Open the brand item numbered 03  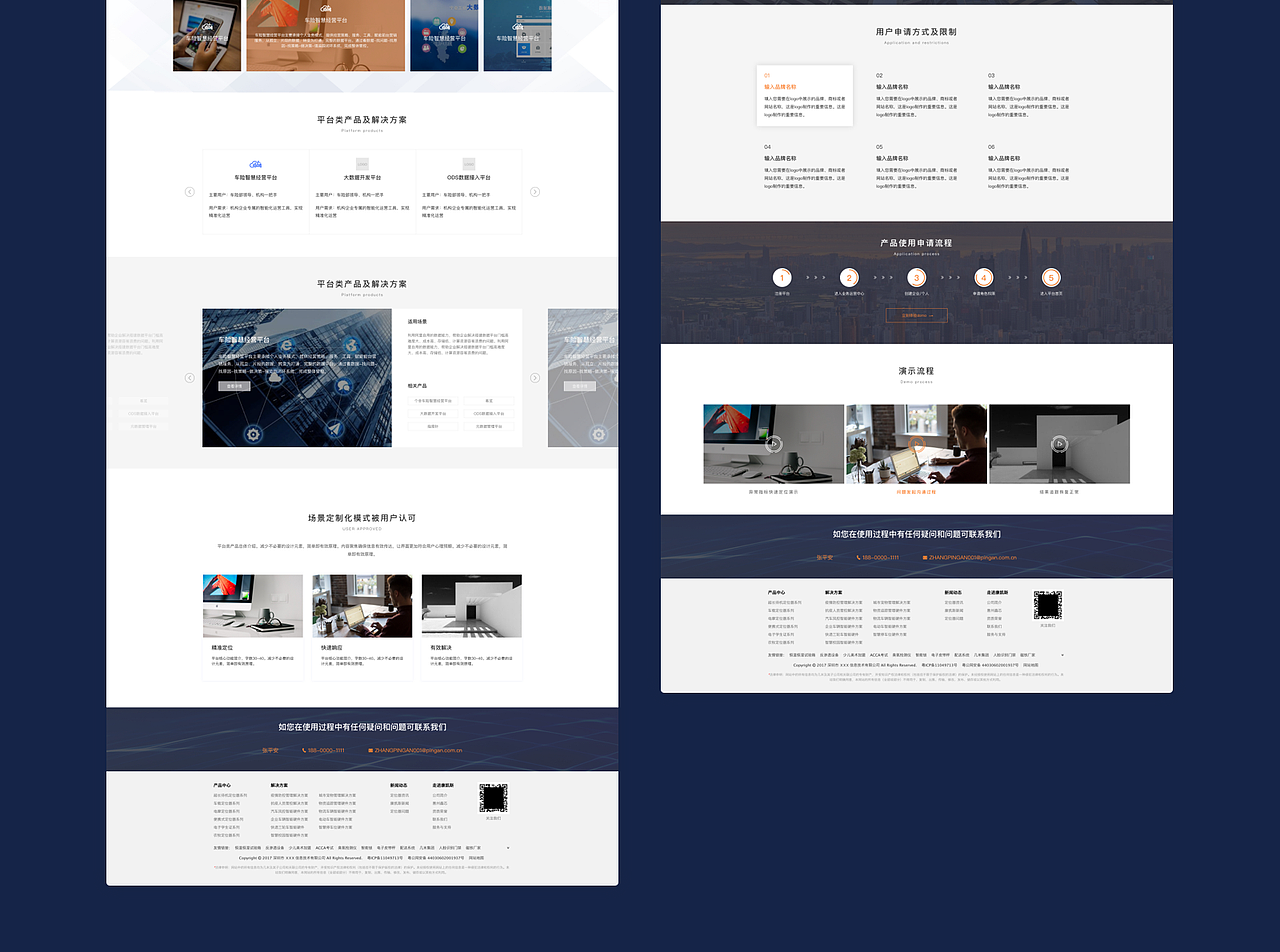pos(1029,96)
